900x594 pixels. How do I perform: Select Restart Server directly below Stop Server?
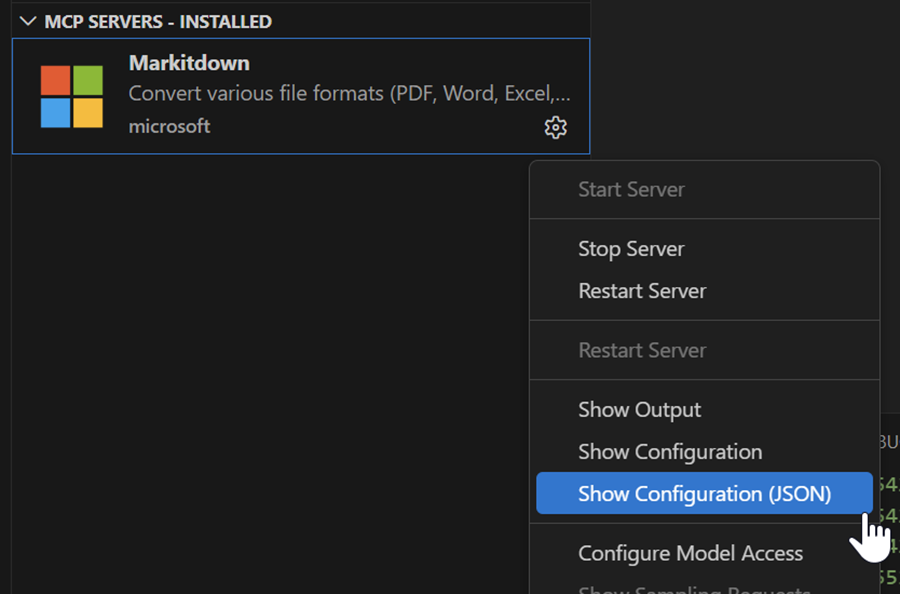coord(642,291)
